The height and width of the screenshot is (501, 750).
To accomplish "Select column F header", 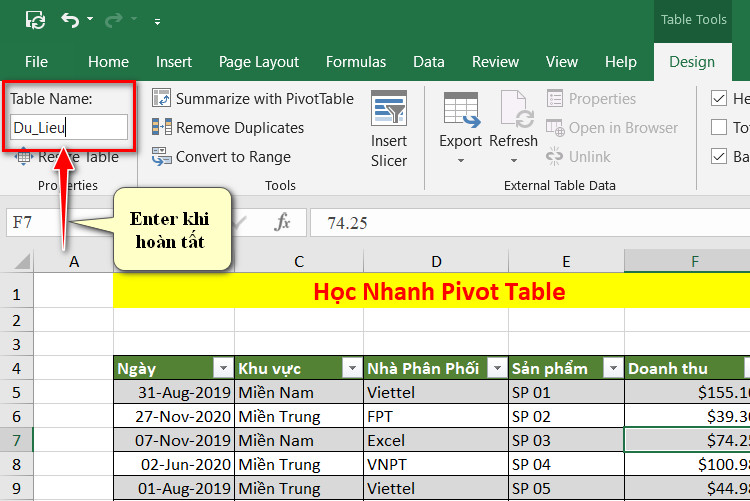I will [687, 262].
